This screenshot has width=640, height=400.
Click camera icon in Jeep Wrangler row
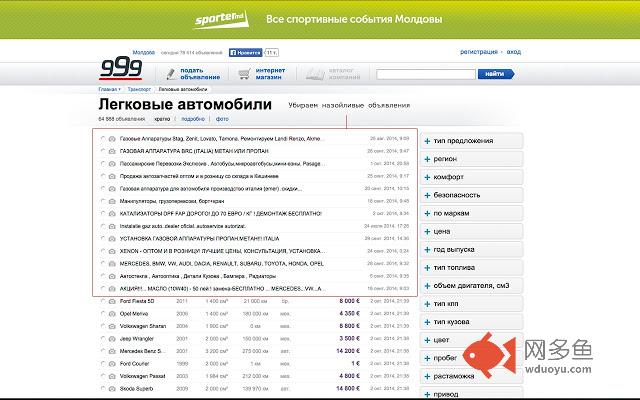[112, 339]
